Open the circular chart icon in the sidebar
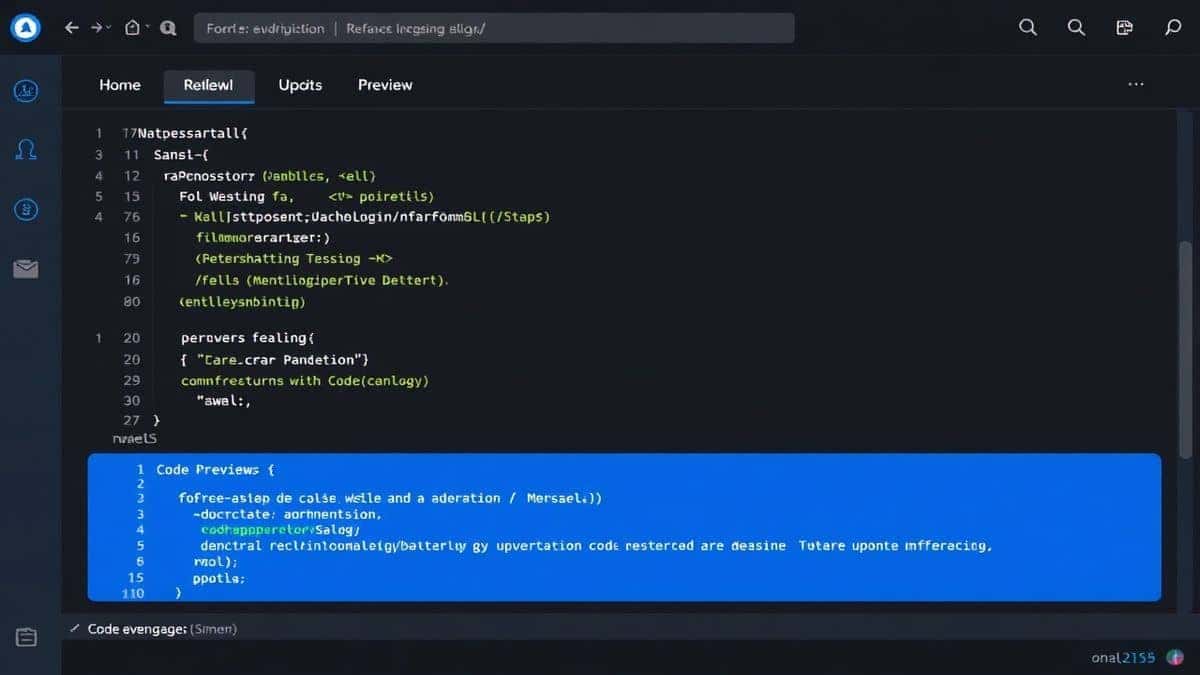Image resolution: width=1200 pixels, height=675 pixels. (26, 92)
